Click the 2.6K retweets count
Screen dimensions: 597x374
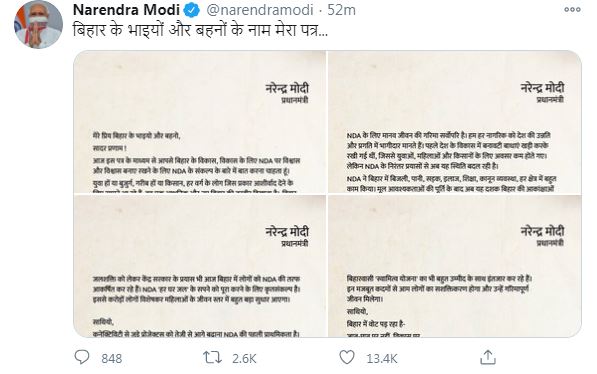point(244,358)
